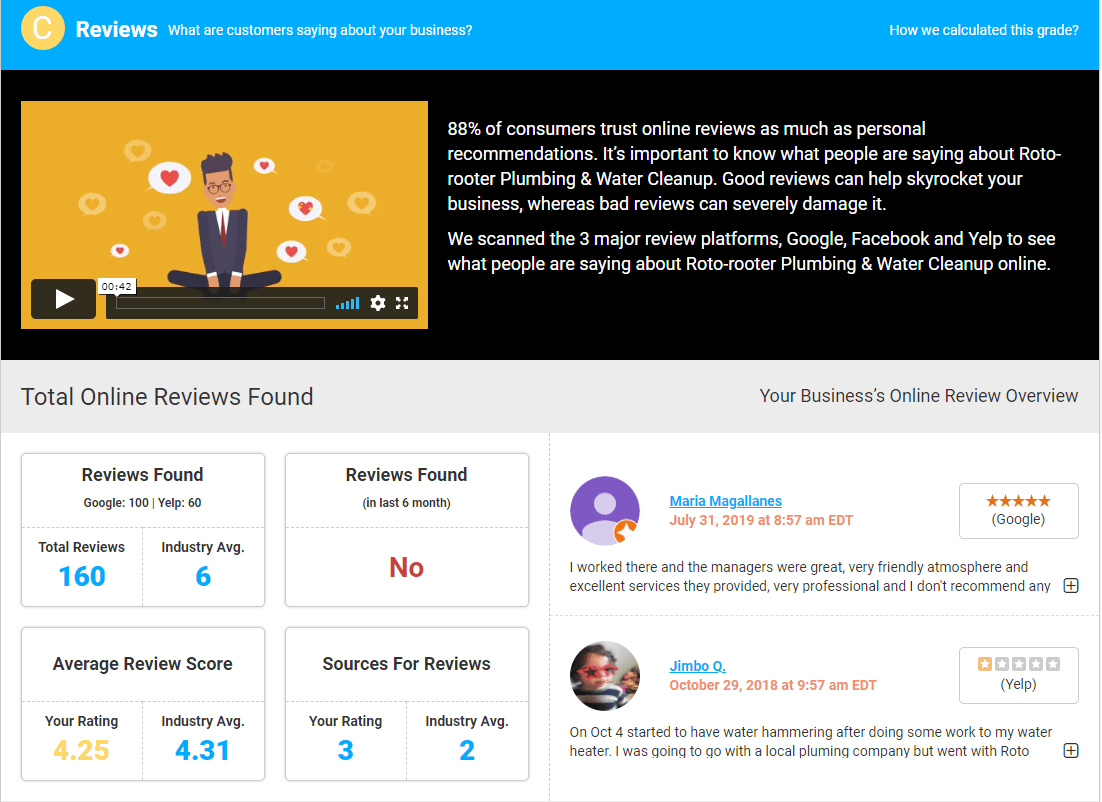Image resolution: width=1102 pixels, height=802 pixels.
Task: Select sources industry average value 2
Action: (x=467, y=750)
